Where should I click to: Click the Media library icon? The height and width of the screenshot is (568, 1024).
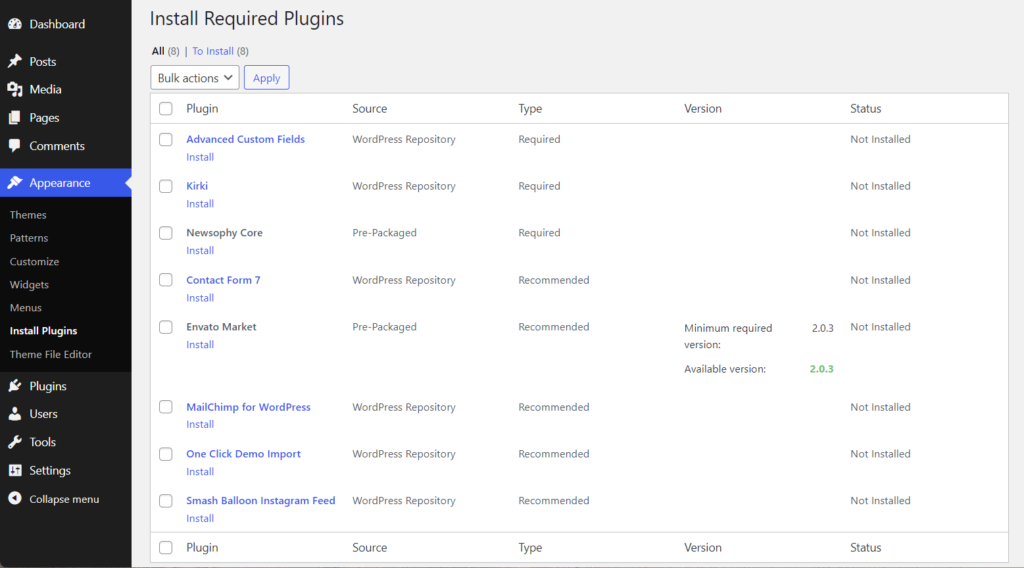tap(15, 89)
